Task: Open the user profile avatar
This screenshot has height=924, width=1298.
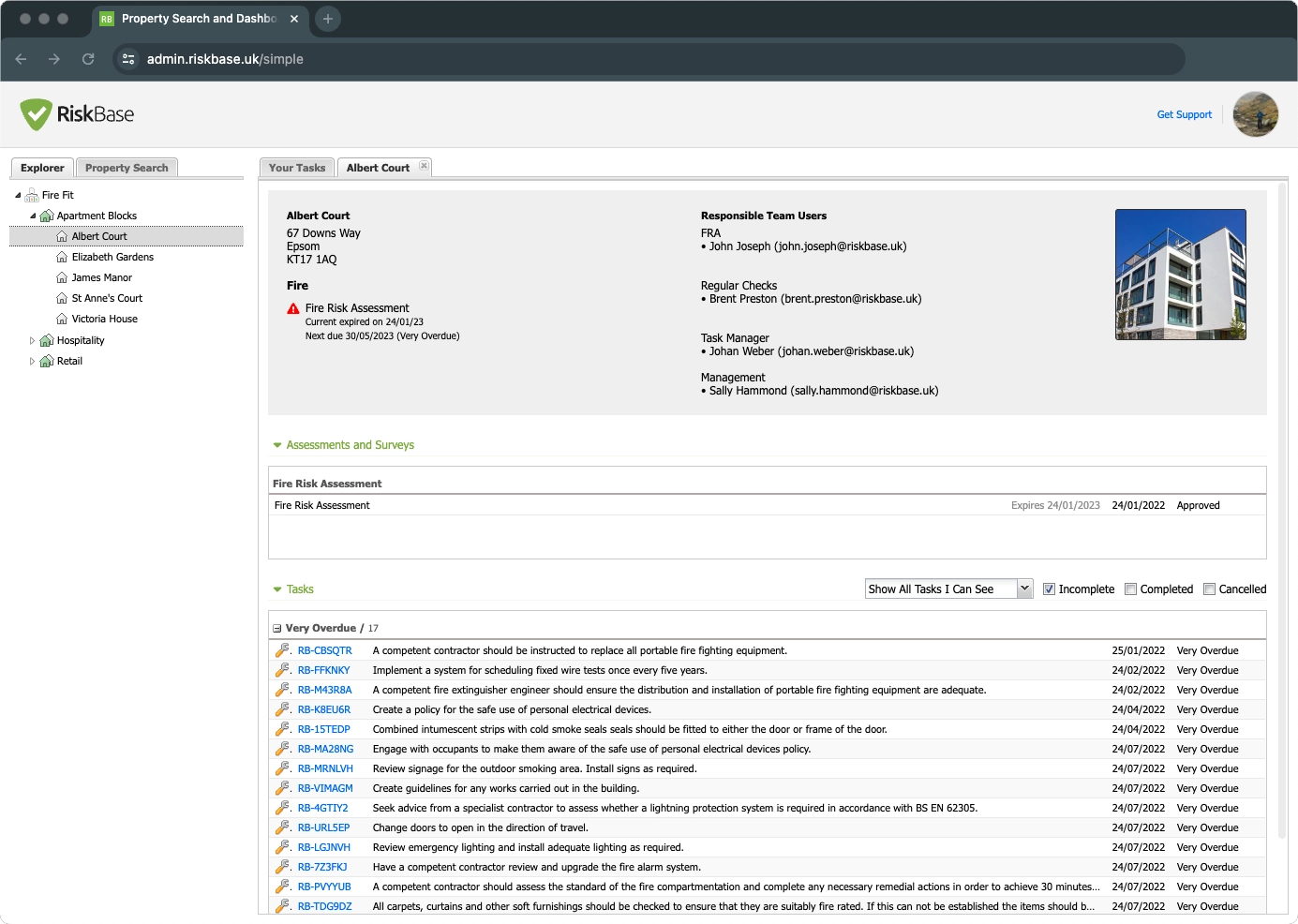Action: pos(1256,114)
